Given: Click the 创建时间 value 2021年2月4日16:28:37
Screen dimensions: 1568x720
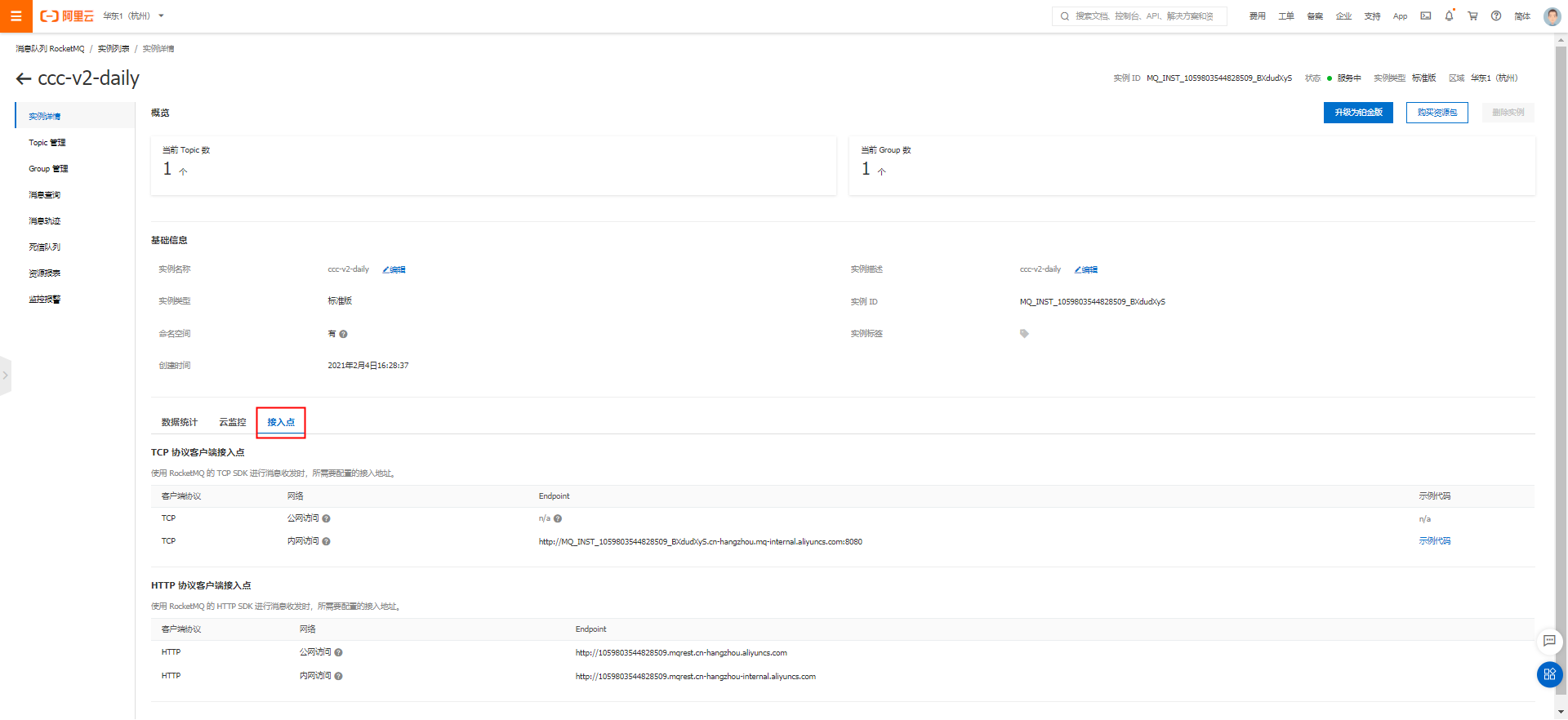Looking at the screenshot, I should (x=368, y=366).
